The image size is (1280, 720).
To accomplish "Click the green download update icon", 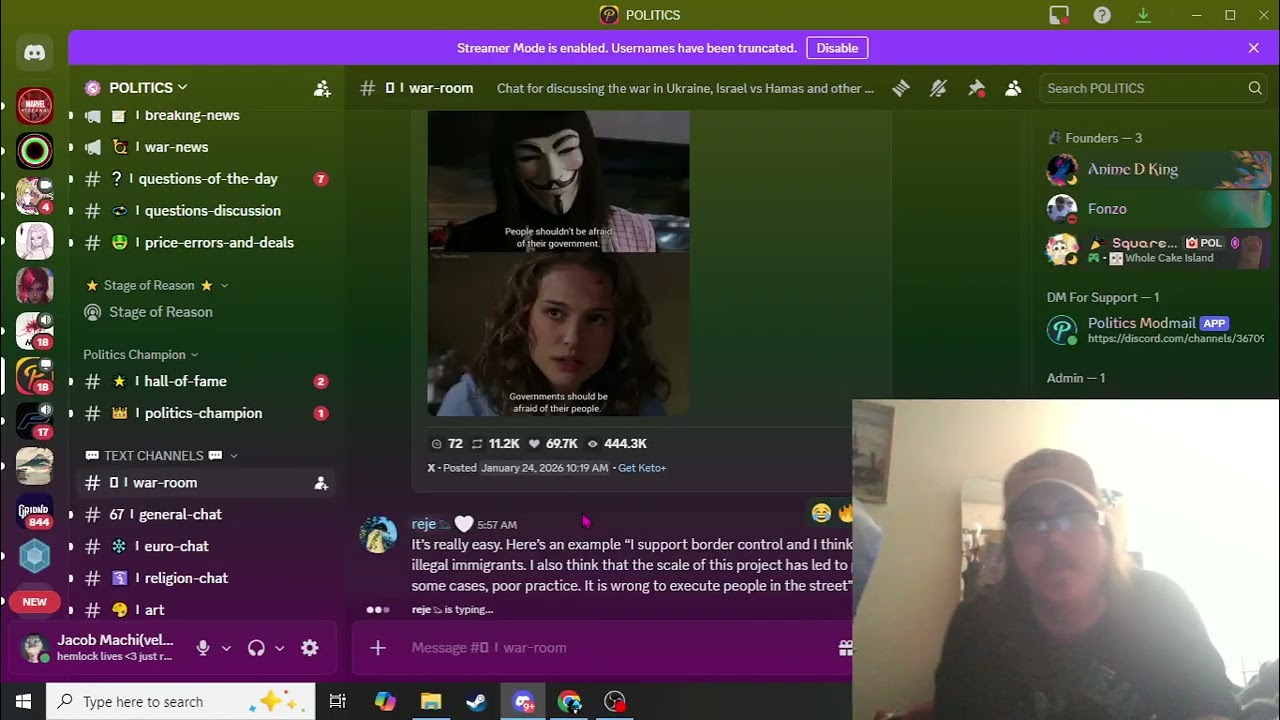I will click(x=1143, y=15).
